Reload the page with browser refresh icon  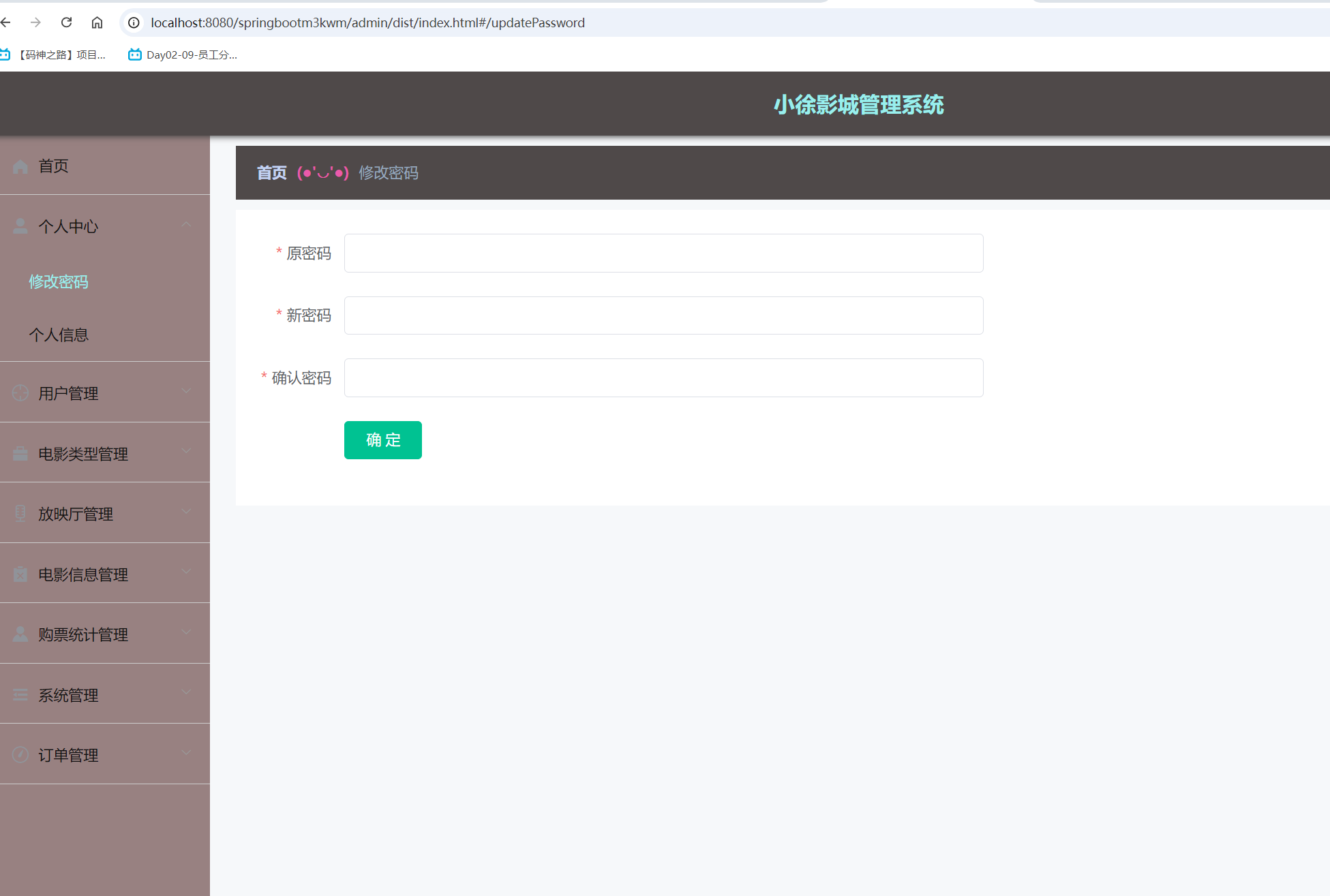[x=66, y=22]
